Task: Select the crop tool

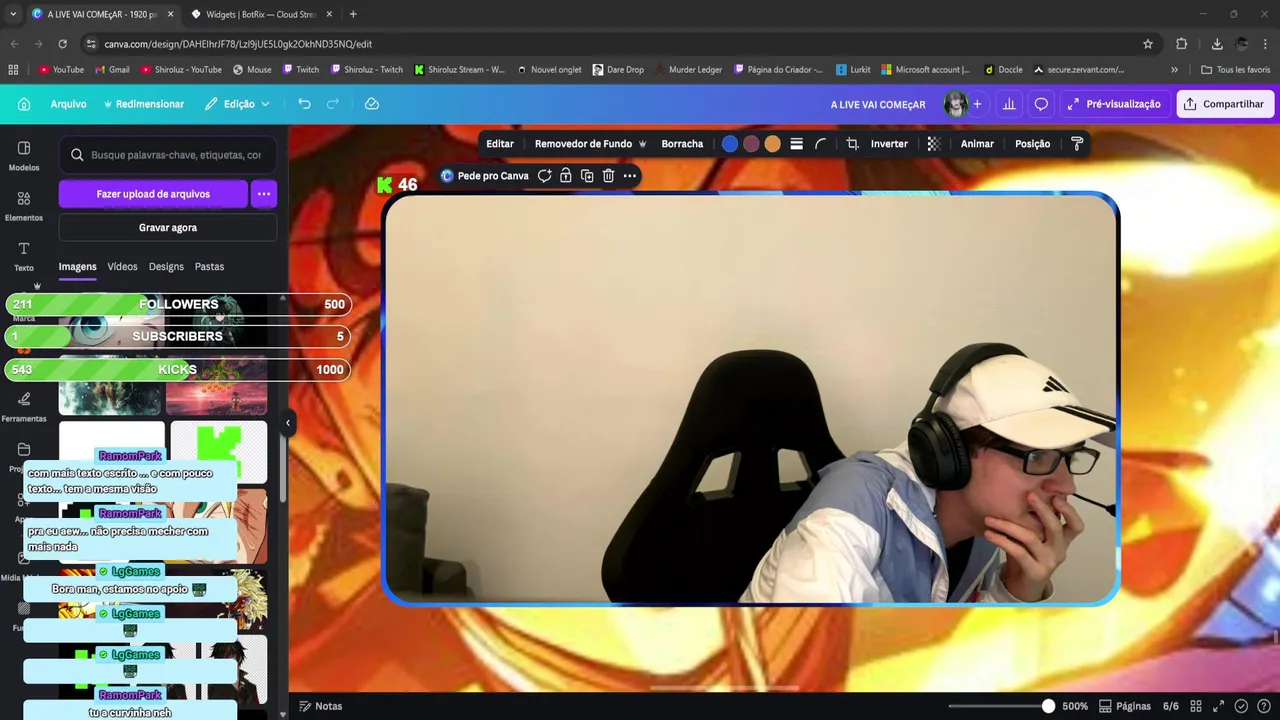Action: [x=852, y=144]
